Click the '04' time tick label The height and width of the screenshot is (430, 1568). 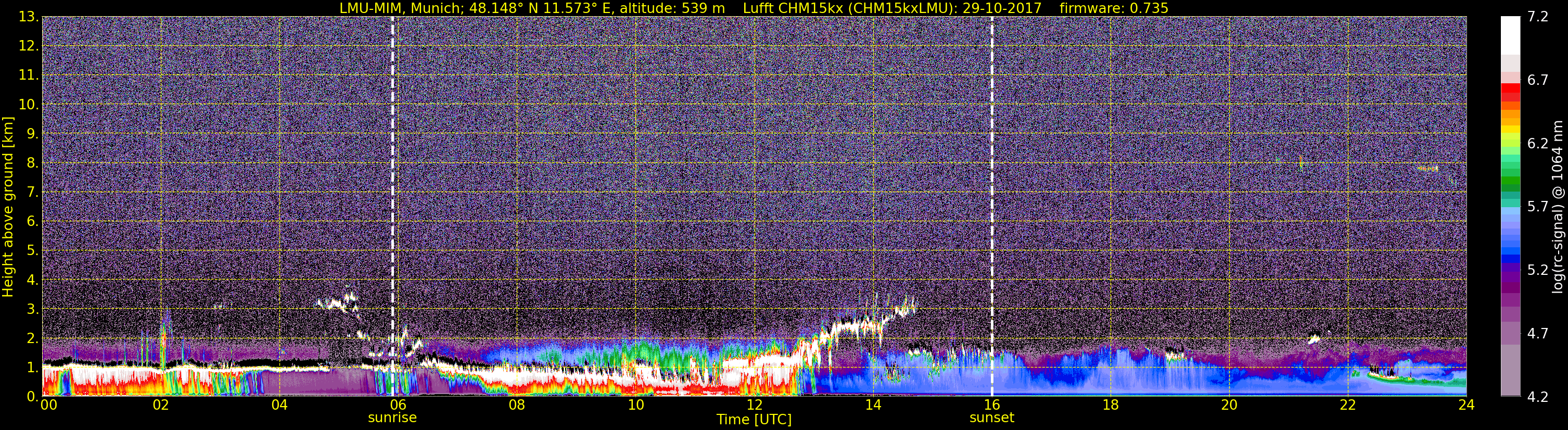coord(279,405)
